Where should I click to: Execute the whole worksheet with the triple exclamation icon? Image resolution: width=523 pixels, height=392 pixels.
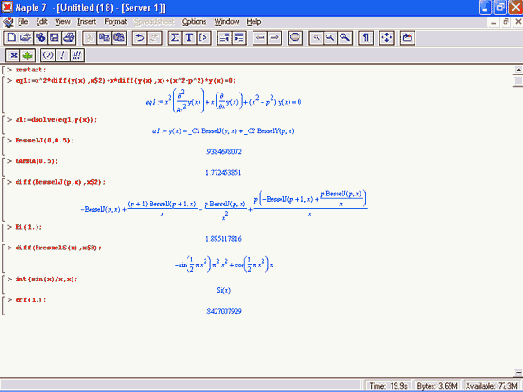coord(77,55)
